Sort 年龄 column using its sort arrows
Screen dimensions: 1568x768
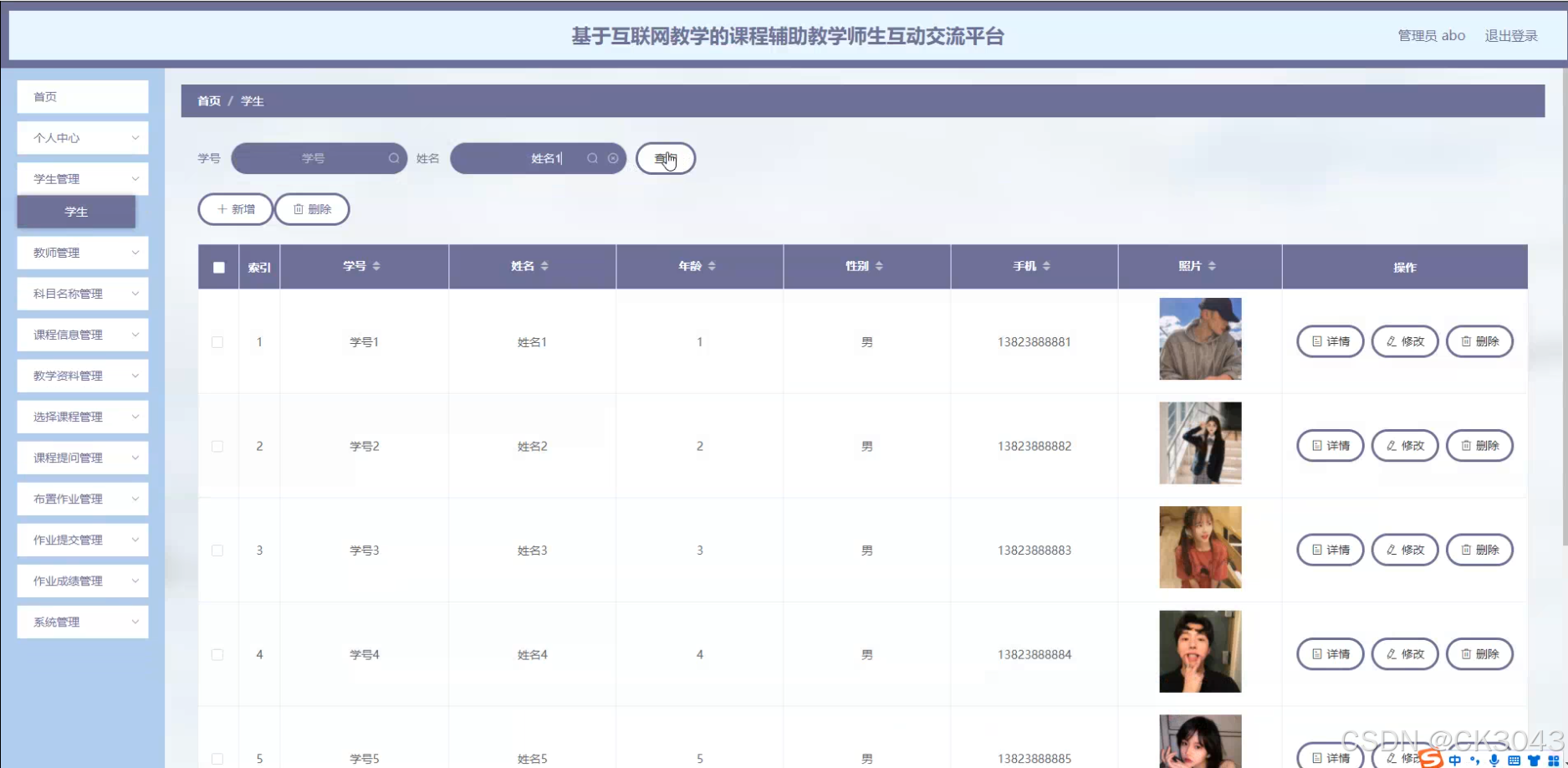pos(712,266)
